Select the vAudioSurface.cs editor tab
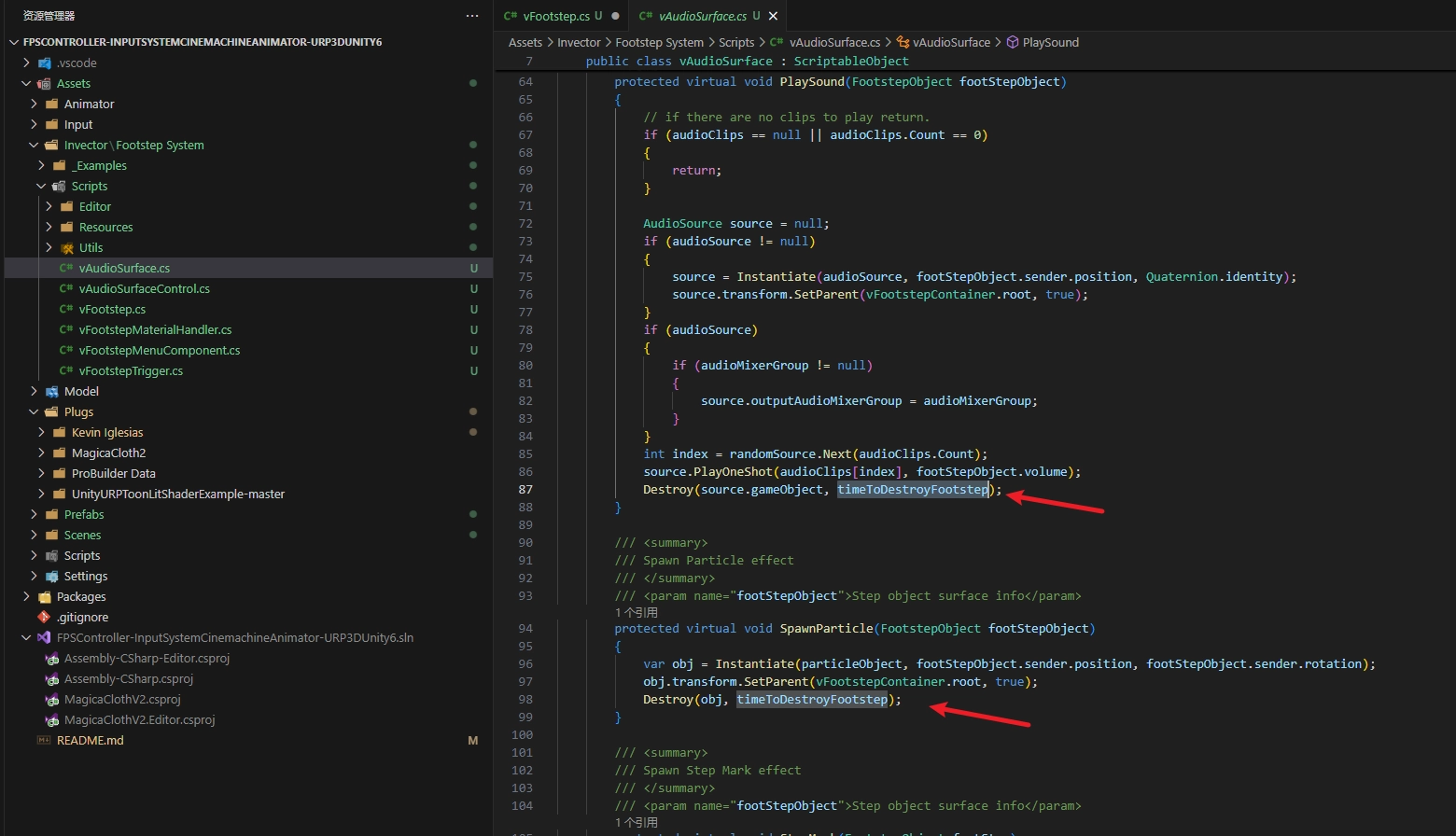Viewport: 1456px width, 836px height. tap(703, 16)
